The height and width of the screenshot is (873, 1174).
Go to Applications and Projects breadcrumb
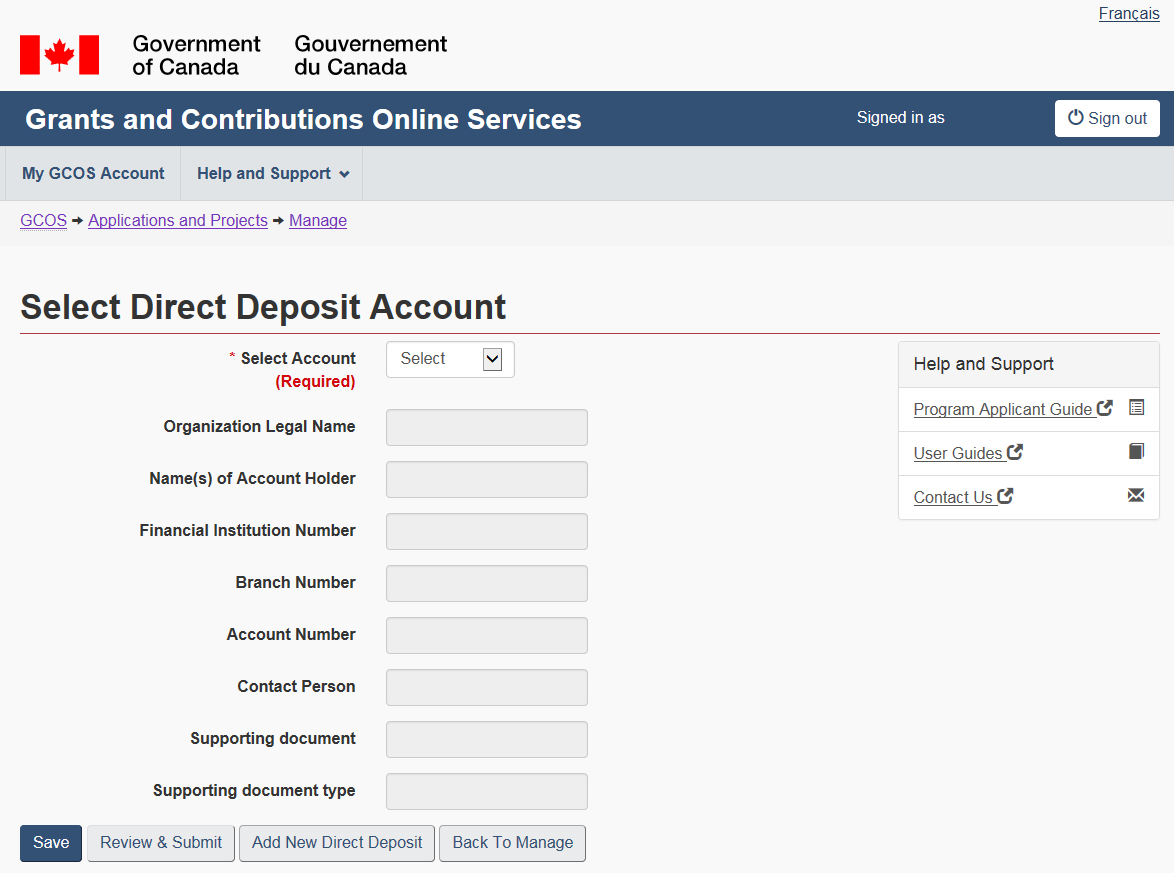tap(178, 221)
